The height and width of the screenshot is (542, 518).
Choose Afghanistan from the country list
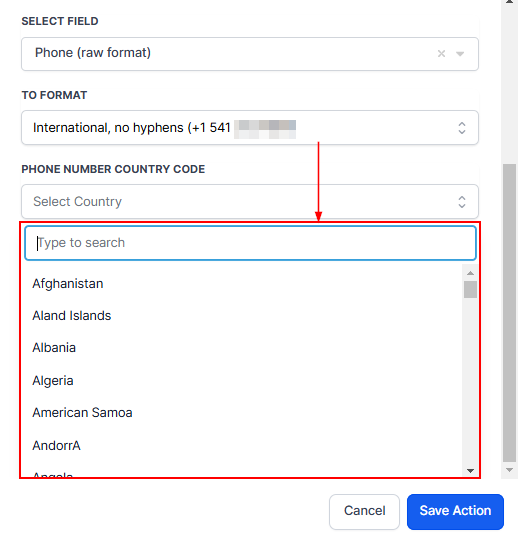pyautogui.click(x=68, y=283)
